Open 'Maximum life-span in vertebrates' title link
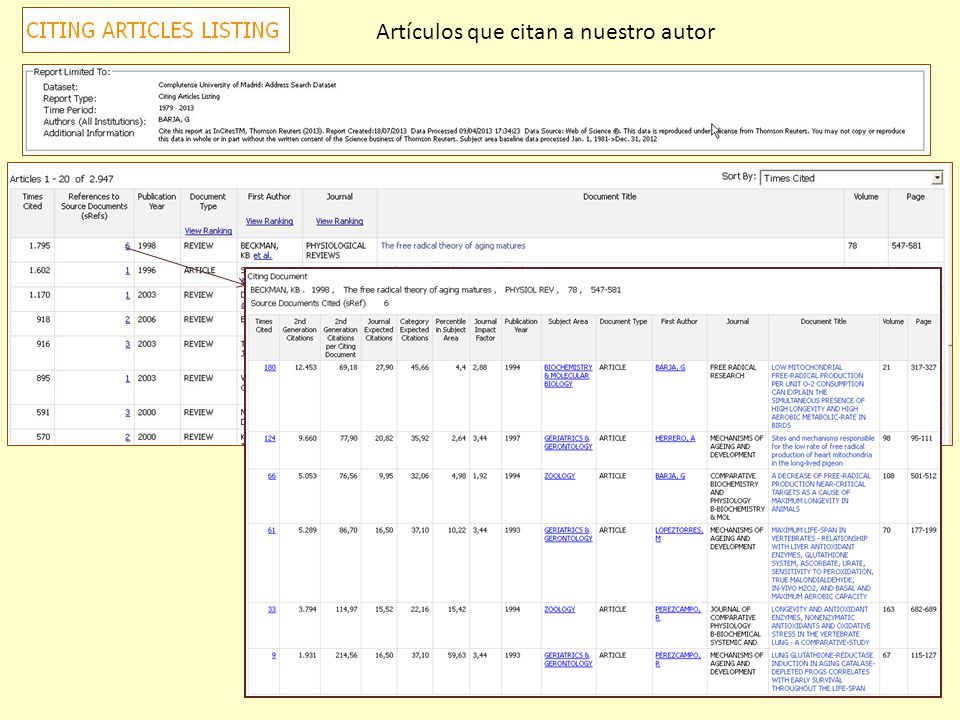Image resolution: width=960 pixels, height=720 pixels. click(x=822, y=563)
